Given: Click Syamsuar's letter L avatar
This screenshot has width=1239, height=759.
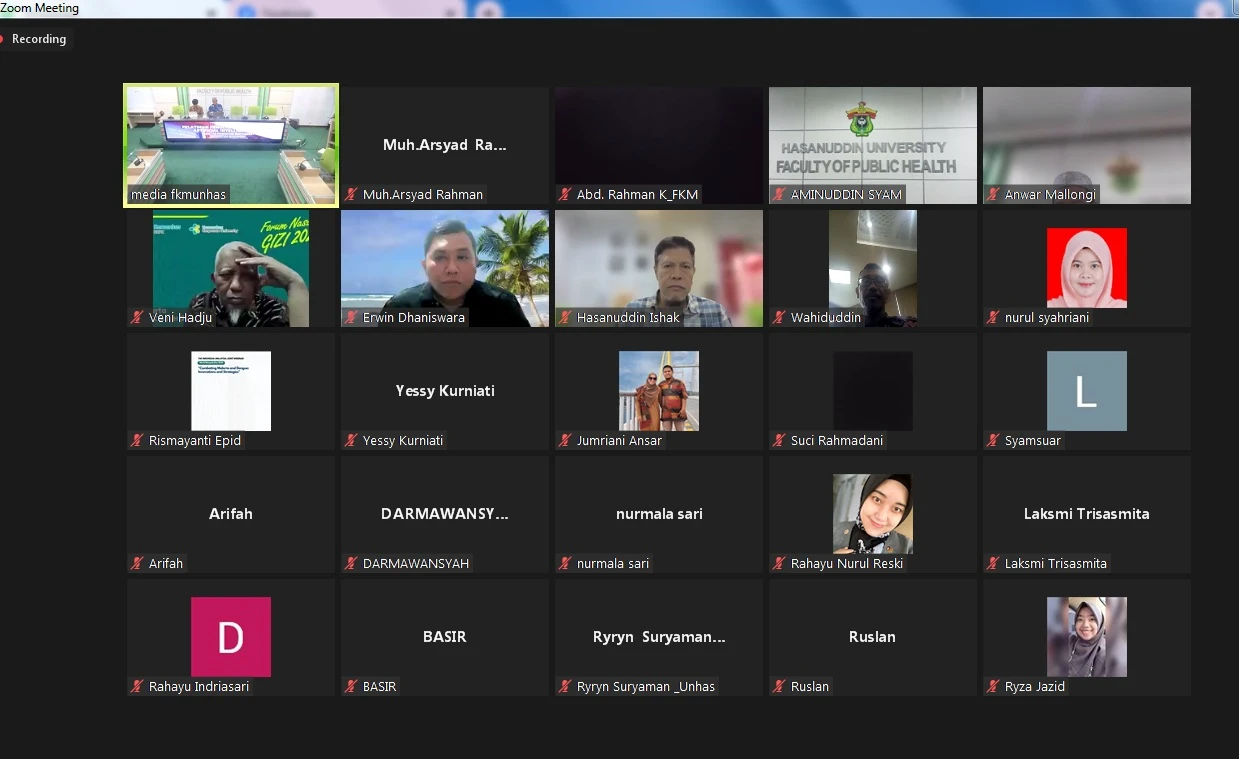Looking at the screenshot, I should (1086, 391).
